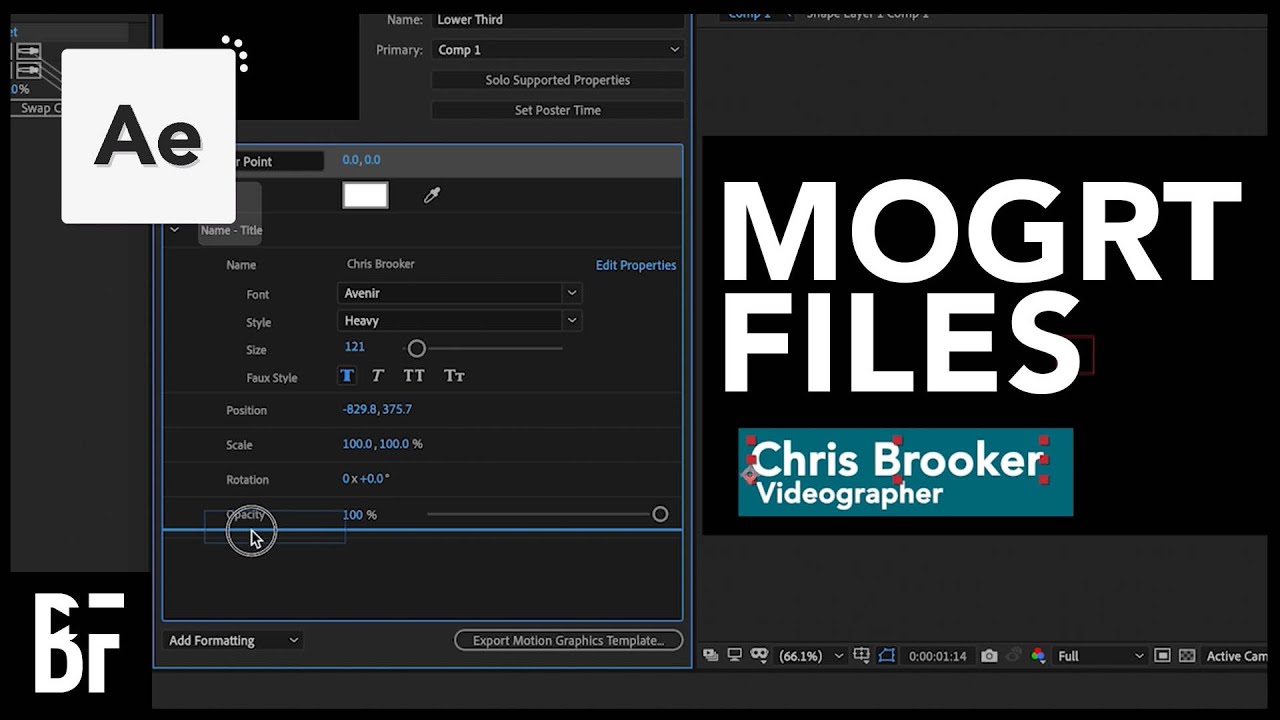Click the Chris Brooker name text field
The image size is (1280, 720).
click(381, 264)
